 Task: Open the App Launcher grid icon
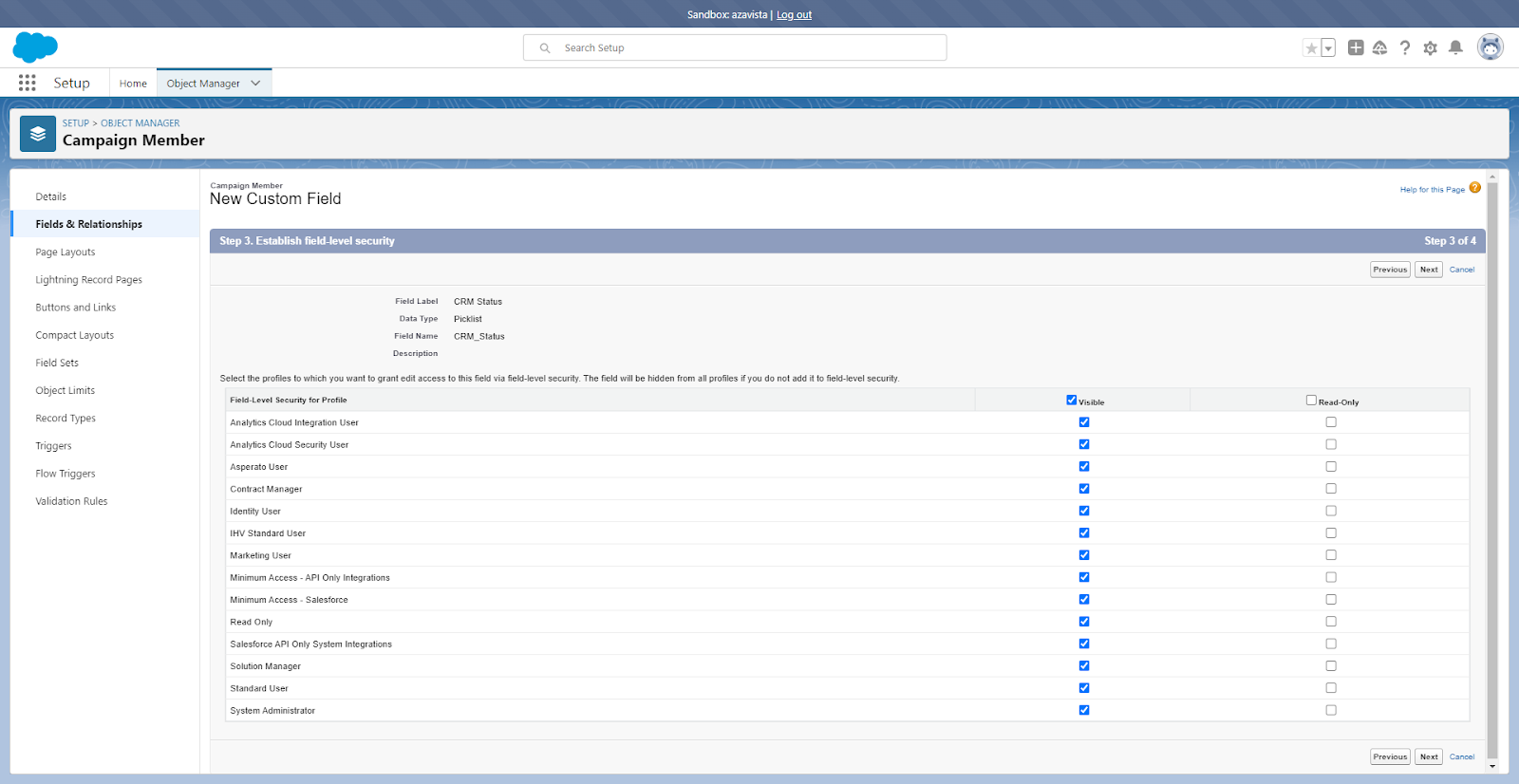point(28,83)
